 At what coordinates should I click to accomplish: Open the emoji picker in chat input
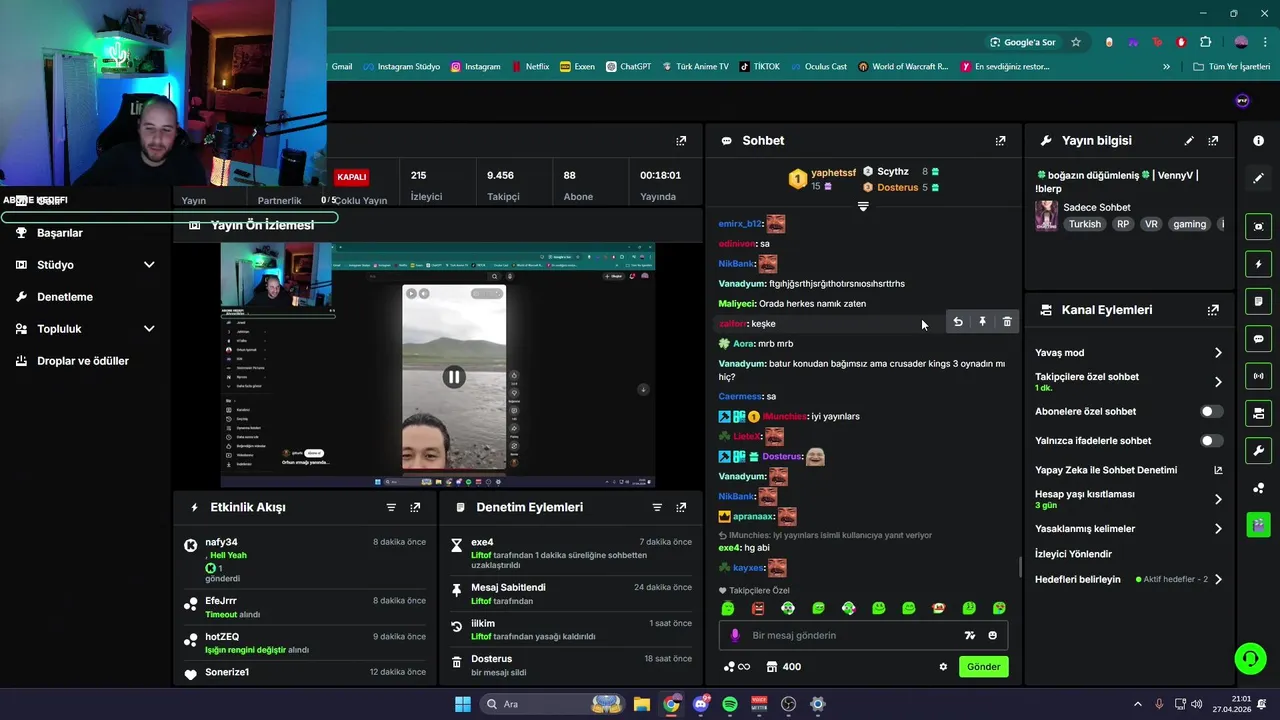point(992,635)
